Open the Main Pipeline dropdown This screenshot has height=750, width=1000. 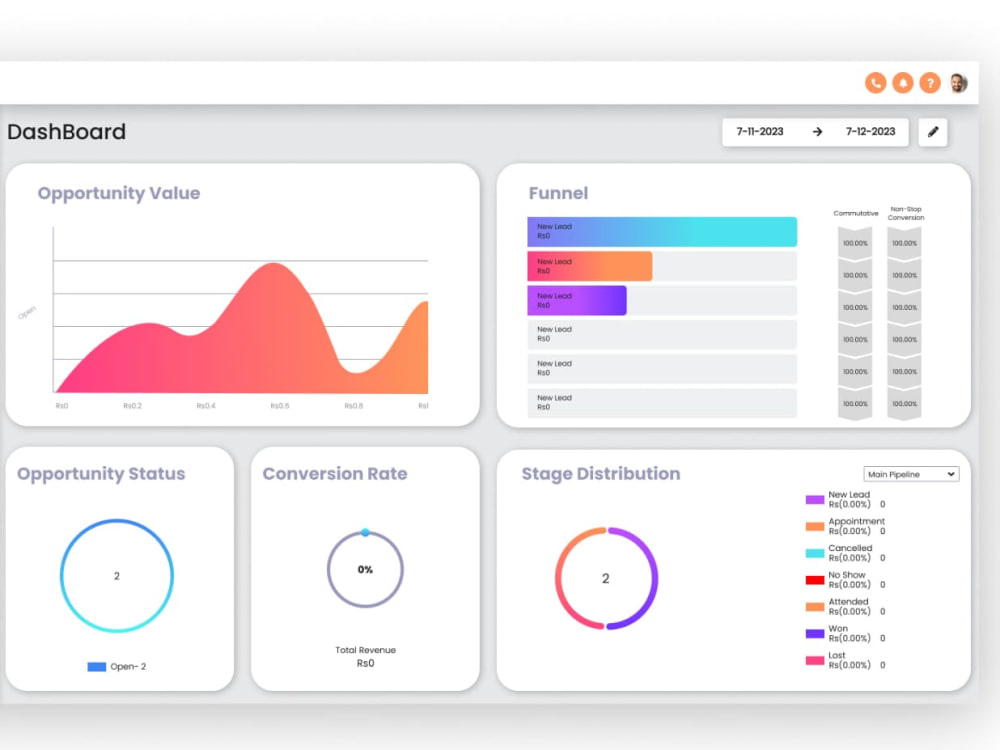point(911,474)
